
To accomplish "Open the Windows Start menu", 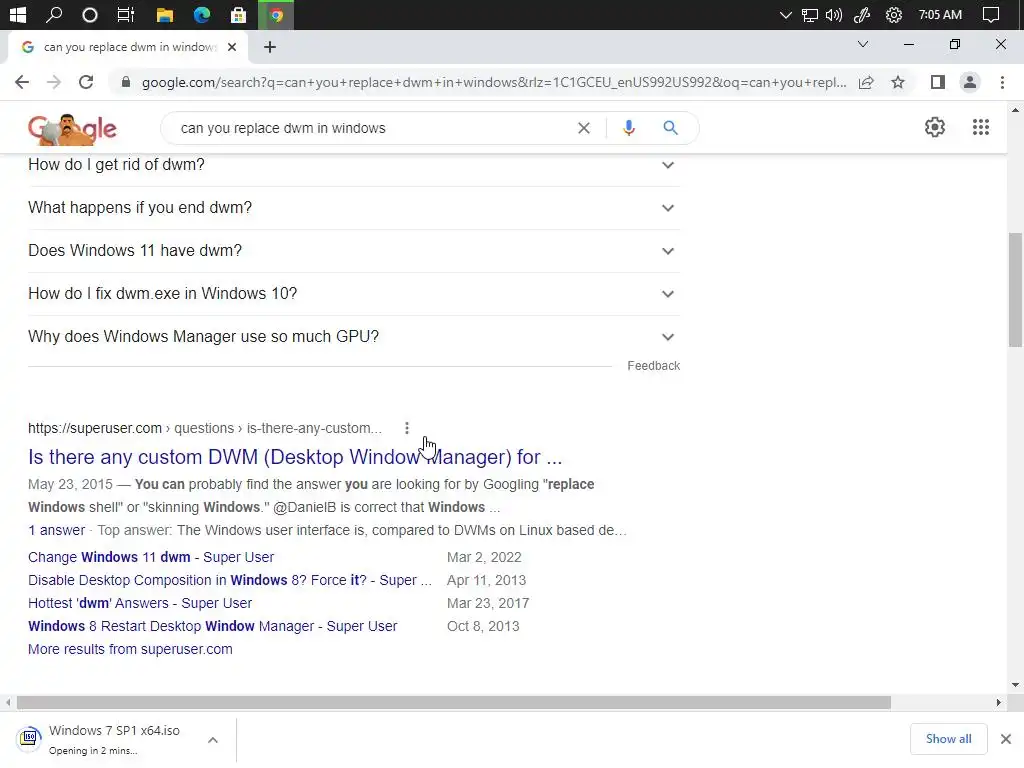I will tap(18, 14).
